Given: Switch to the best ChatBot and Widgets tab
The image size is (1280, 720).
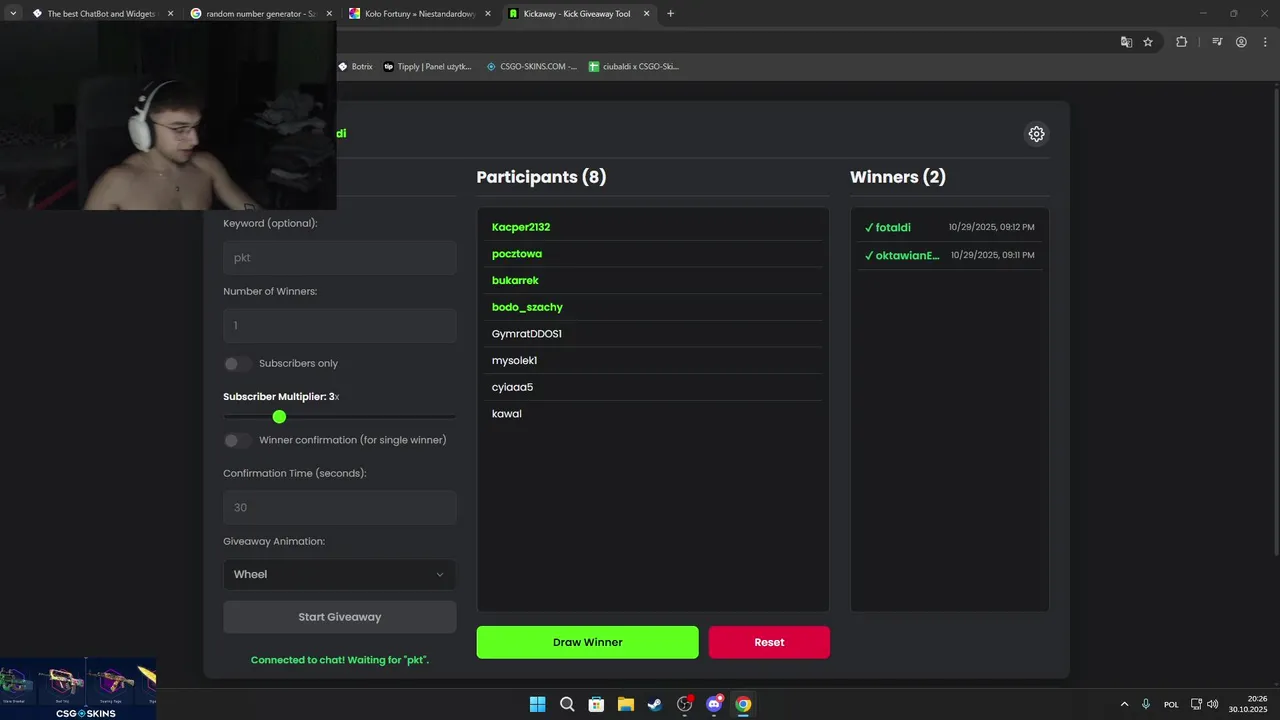Looking at the screenshot, I should [x=102, y=14].
